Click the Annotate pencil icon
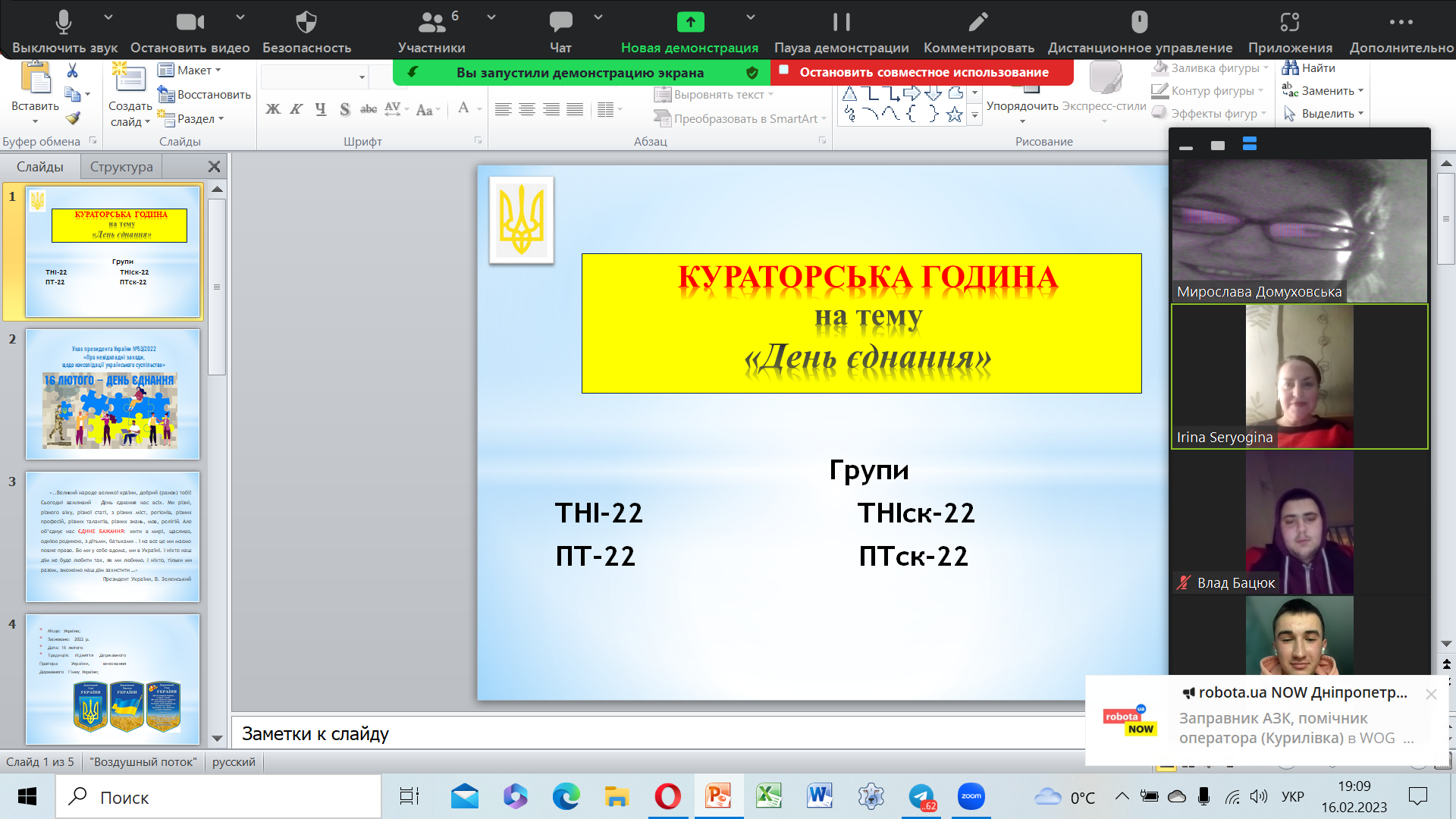Image resolution: width=1456 pixels, height=819 pixels. coord(978,23)
